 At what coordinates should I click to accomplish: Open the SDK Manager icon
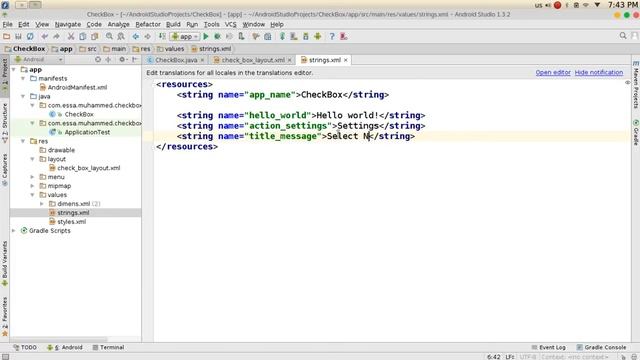click(x=306, y=36)
